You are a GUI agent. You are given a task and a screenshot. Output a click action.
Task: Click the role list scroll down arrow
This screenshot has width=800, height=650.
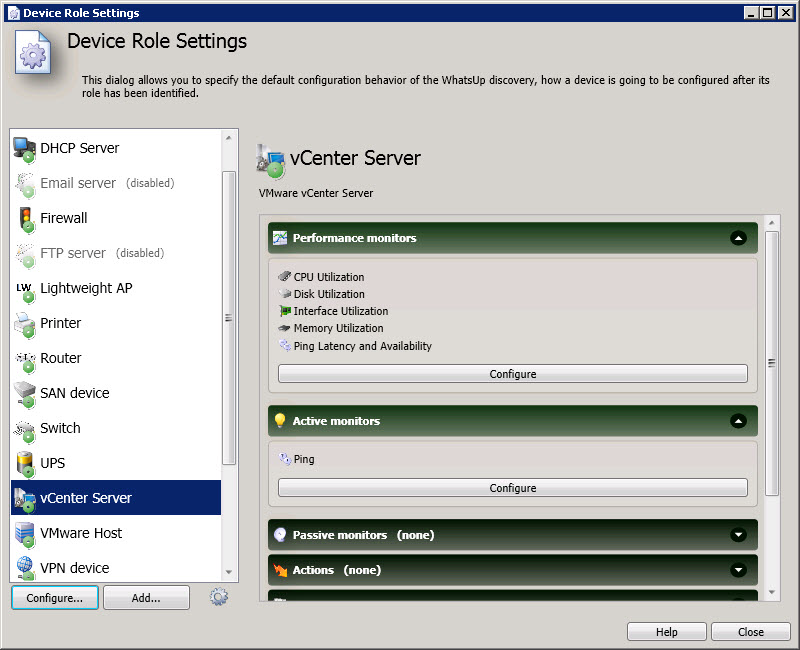[x=229, y=572]
